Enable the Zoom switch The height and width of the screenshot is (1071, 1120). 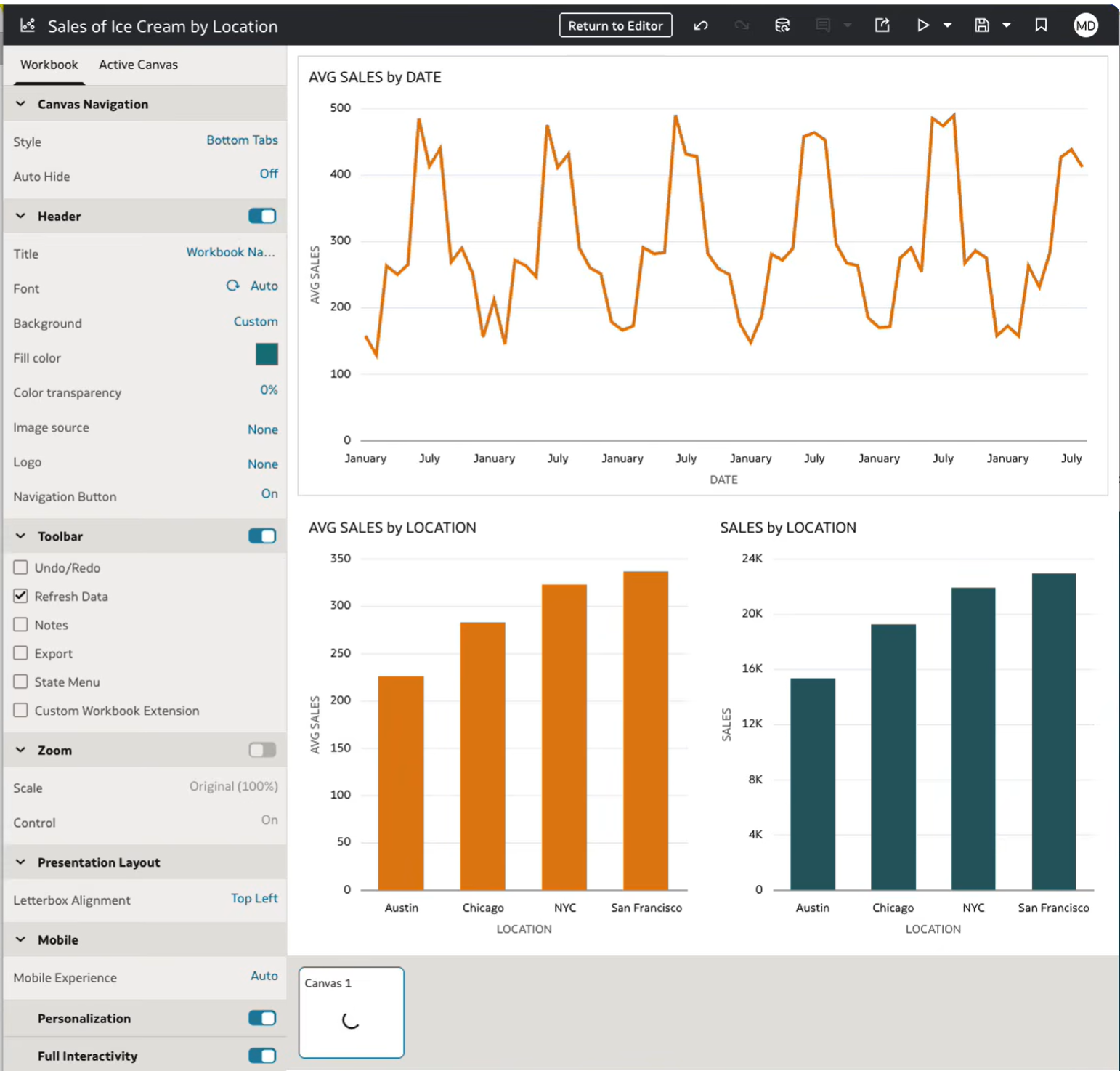click(x=262, y=750)
